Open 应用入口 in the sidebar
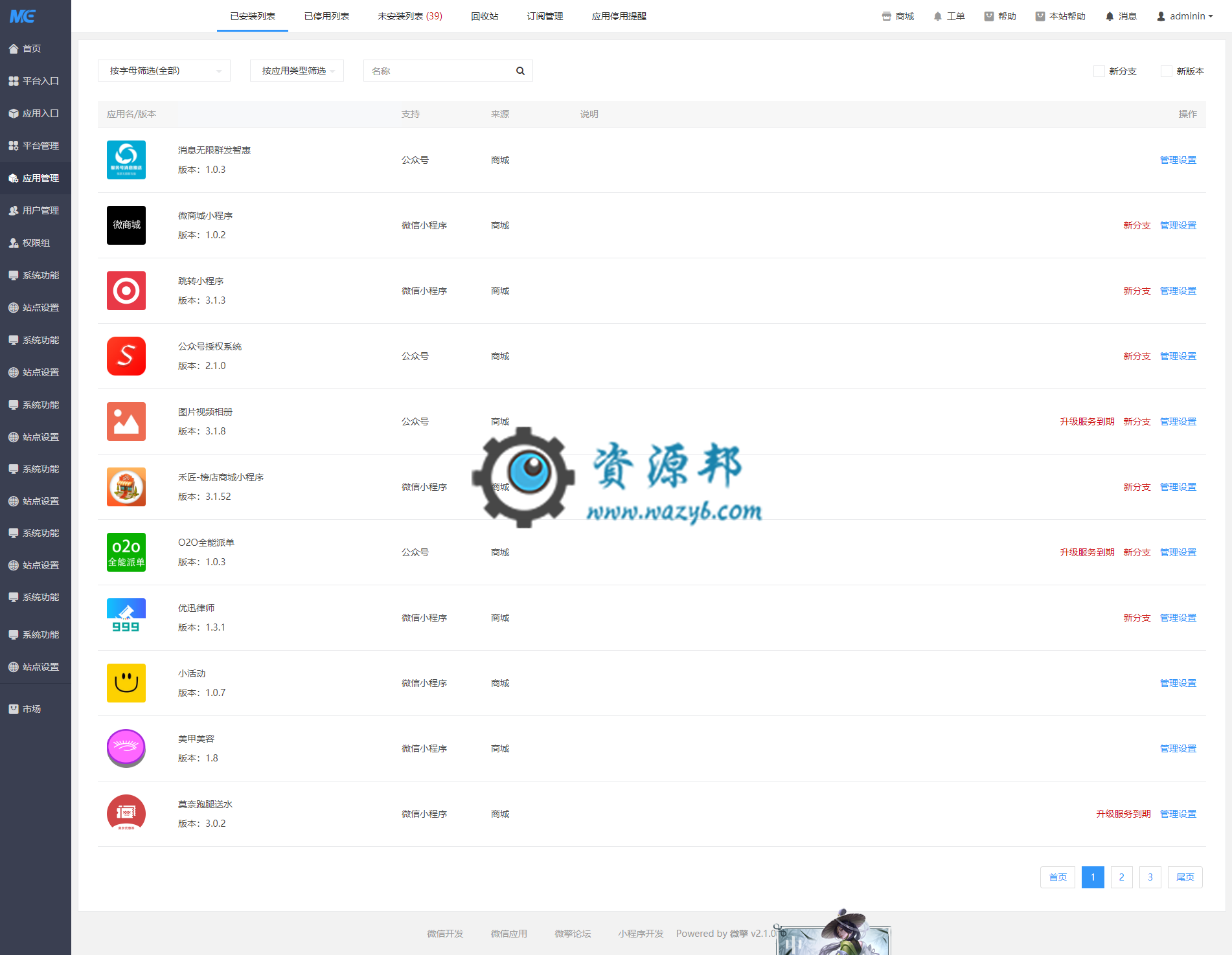This screenshot has height=955, width=1232. point(35,113)
